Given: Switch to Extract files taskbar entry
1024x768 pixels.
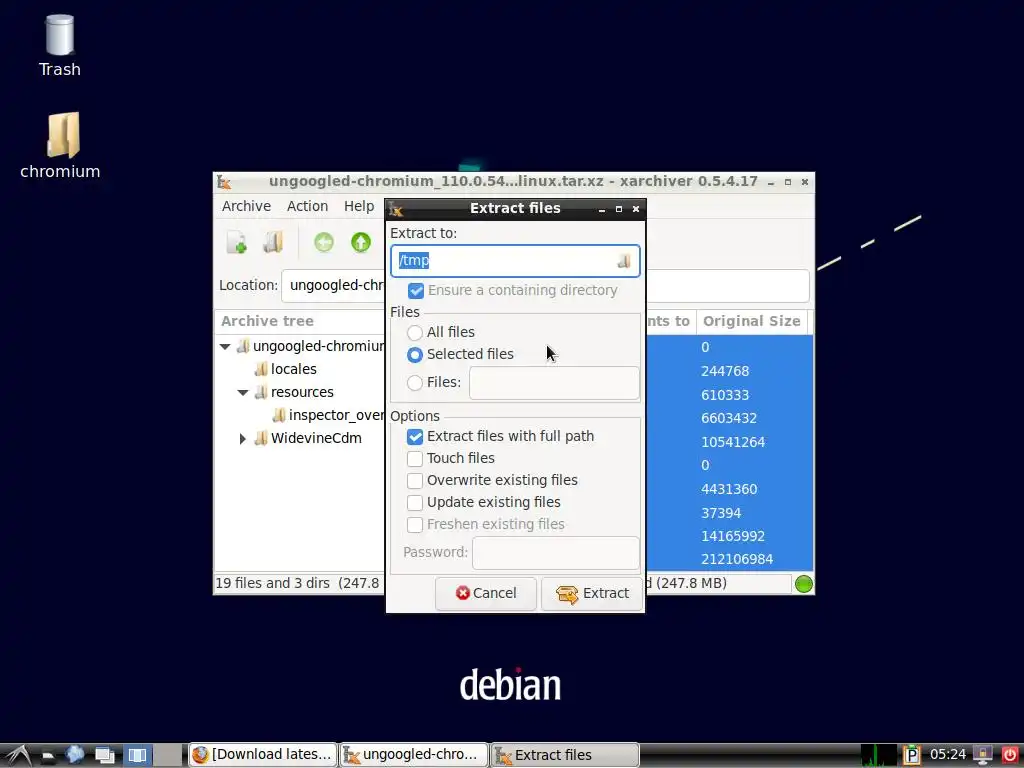Looking at the screenshot, I should pos(564,755).
